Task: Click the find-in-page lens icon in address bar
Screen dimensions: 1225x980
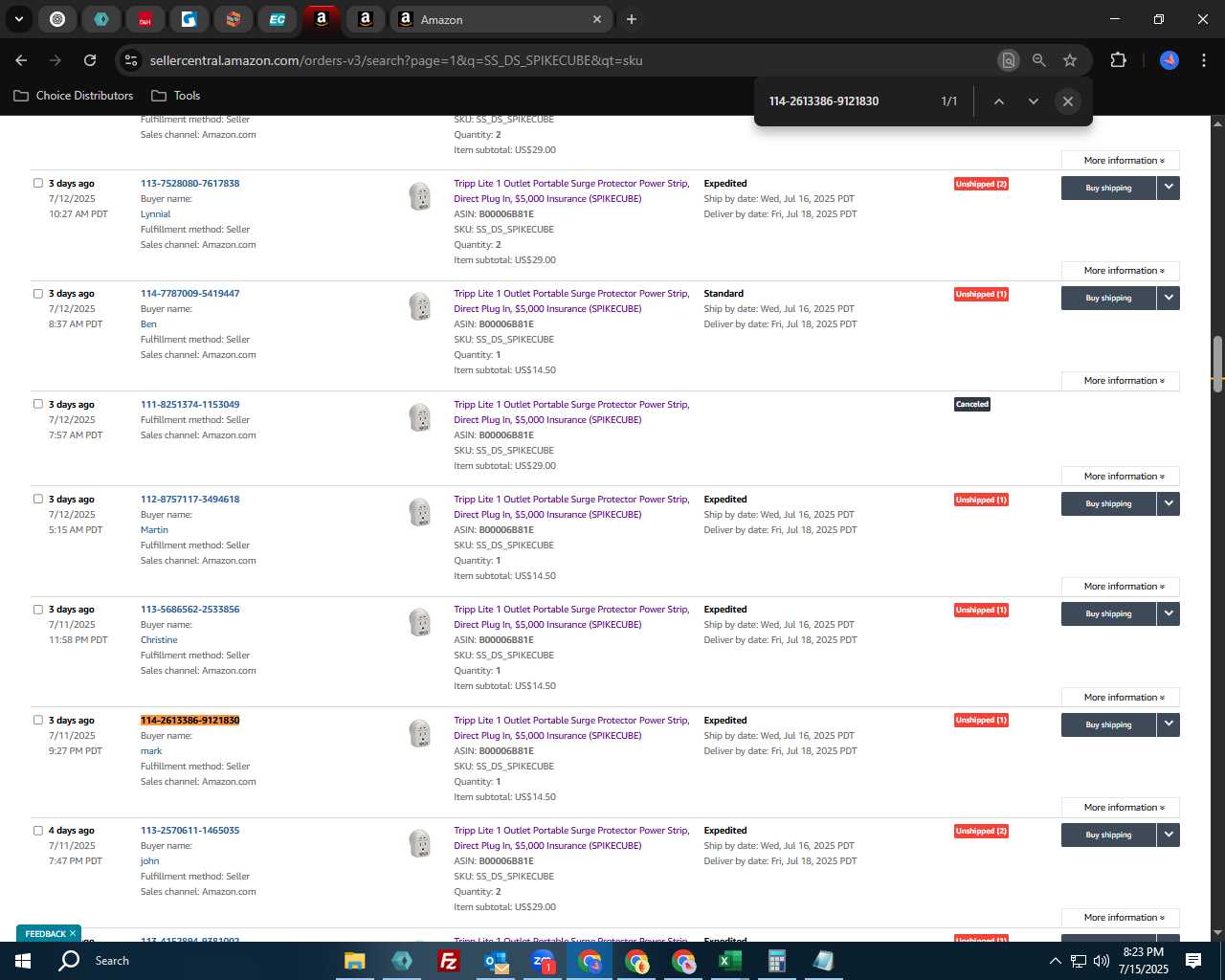Action: coord(1008,60)
